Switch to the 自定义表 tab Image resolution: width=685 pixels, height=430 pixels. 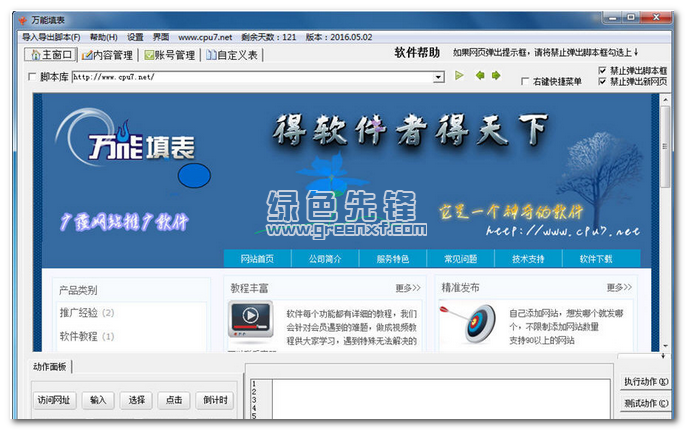(232, 55)
